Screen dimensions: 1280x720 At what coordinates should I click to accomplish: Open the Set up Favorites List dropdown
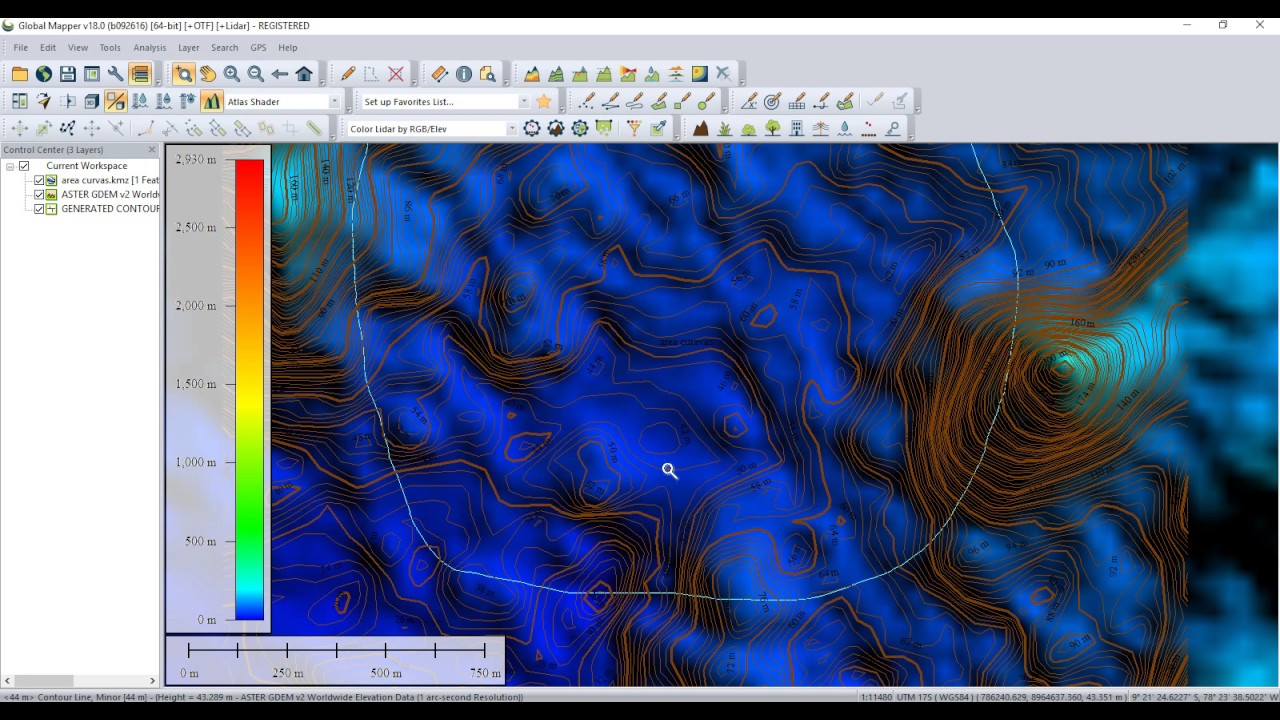coord(523,101)
